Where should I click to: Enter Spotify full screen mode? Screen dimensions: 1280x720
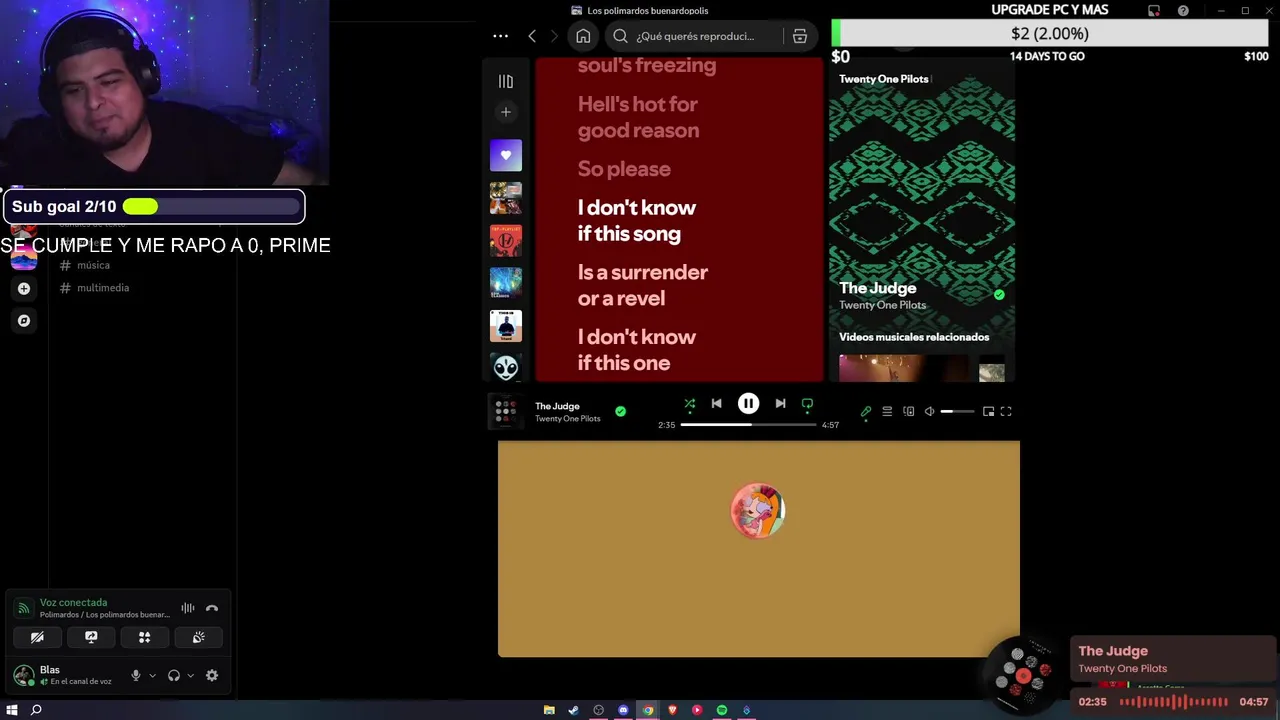1006,411
